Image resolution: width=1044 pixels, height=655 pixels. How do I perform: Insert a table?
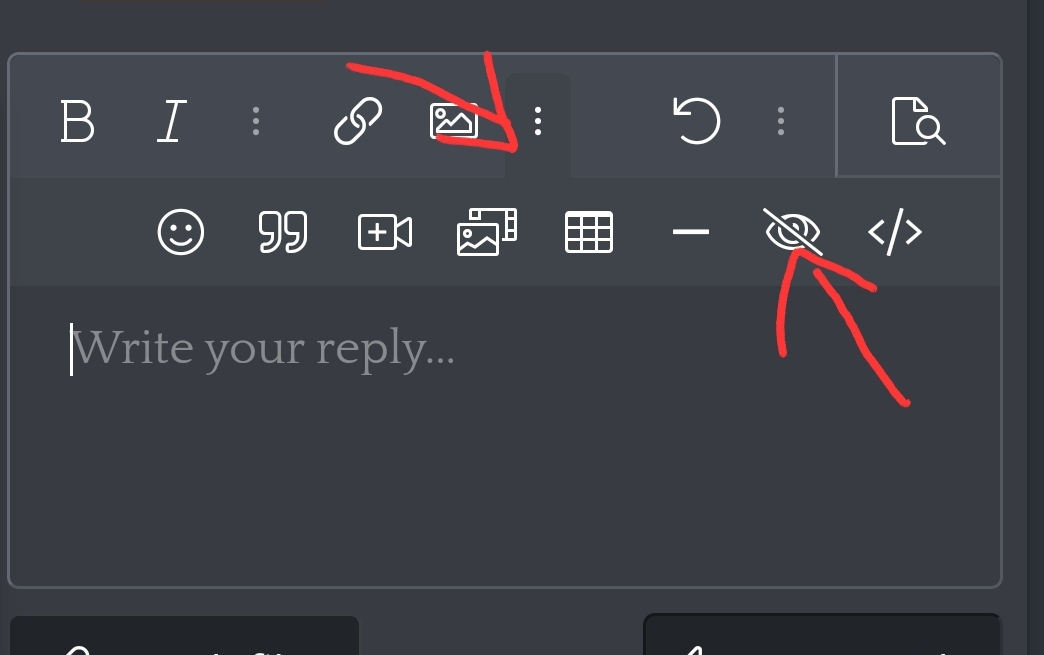589,232
